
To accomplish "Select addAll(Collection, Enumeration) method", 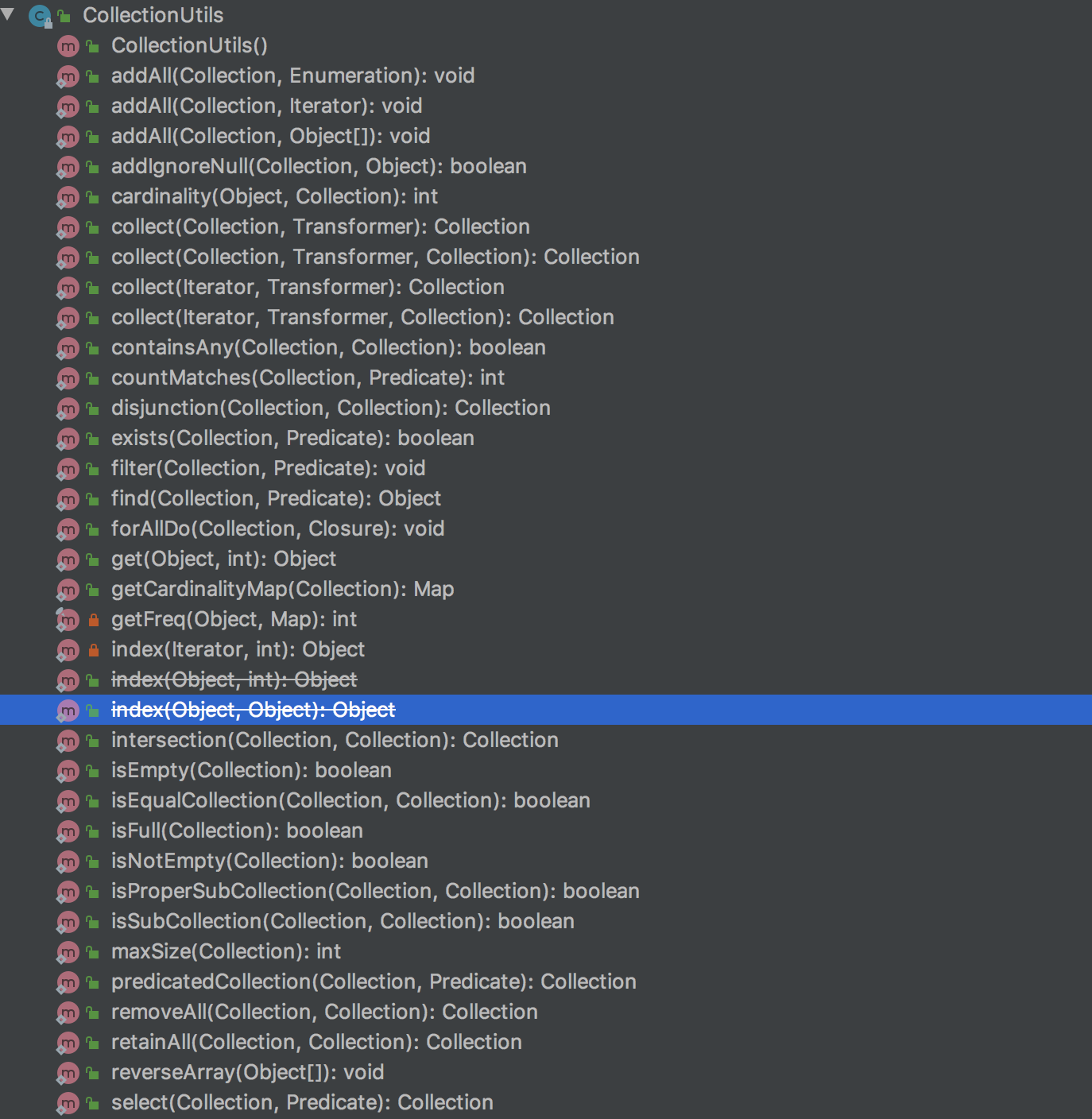I will tap(292, 76).
